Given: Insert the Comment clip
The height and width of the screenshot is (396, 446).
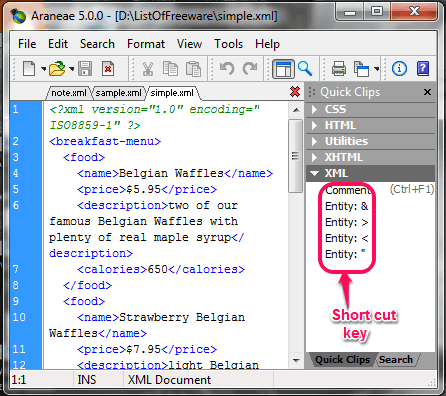Looking at the screenshot, I should 348,190.
